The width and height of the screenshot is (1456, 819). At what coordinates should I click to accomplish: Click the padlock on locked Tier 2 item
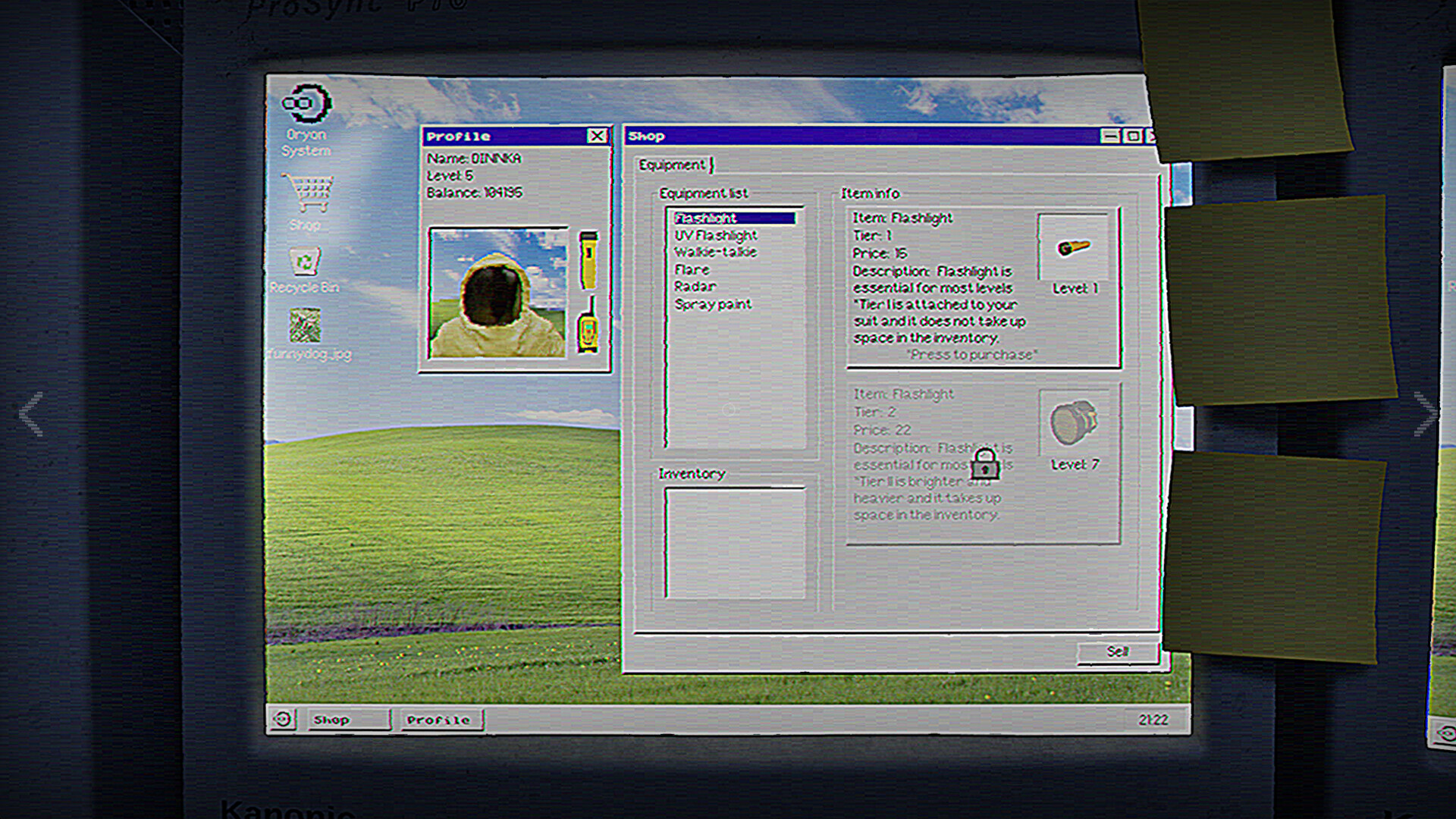tap(985, 463)
